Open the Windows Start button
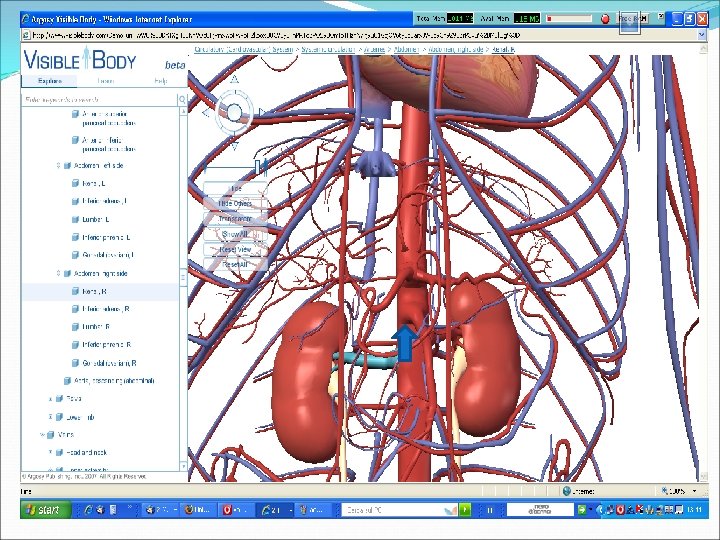This screenshot has height=540, width=720. 45,510
